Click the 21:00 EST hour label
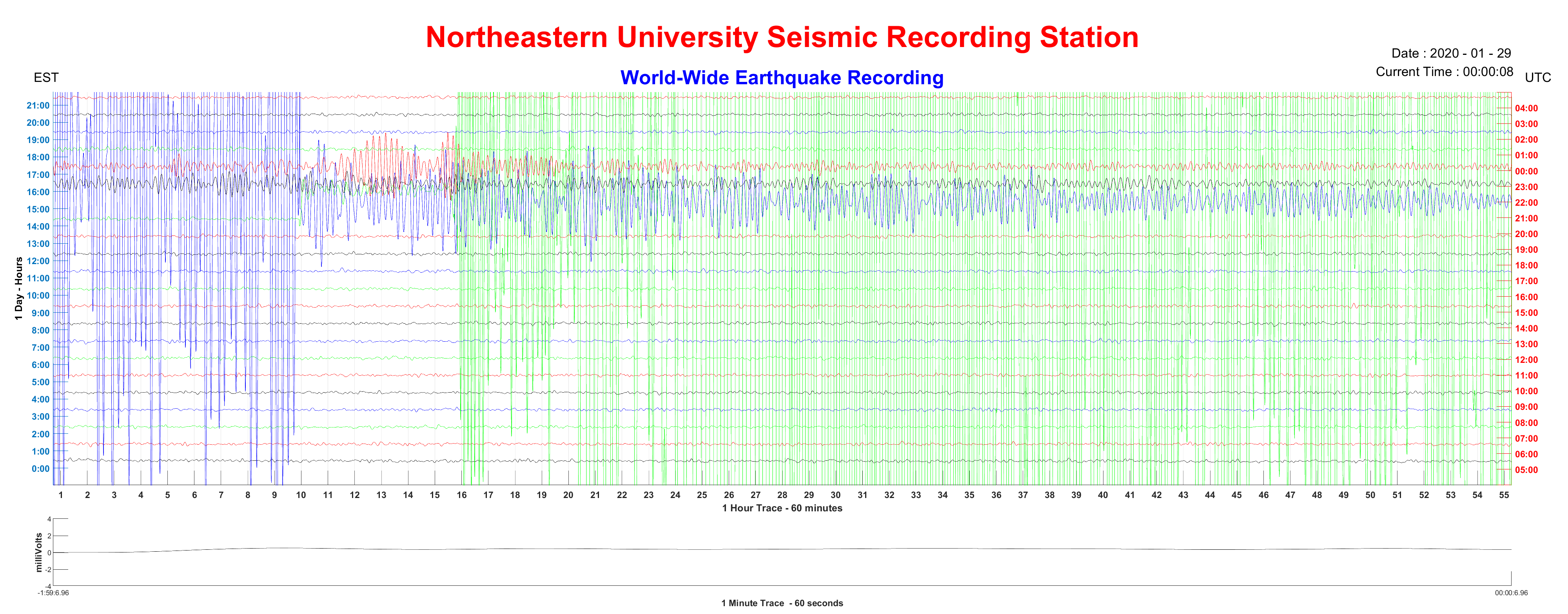Viewport: 1568px width, 614px height. [38, 106]
